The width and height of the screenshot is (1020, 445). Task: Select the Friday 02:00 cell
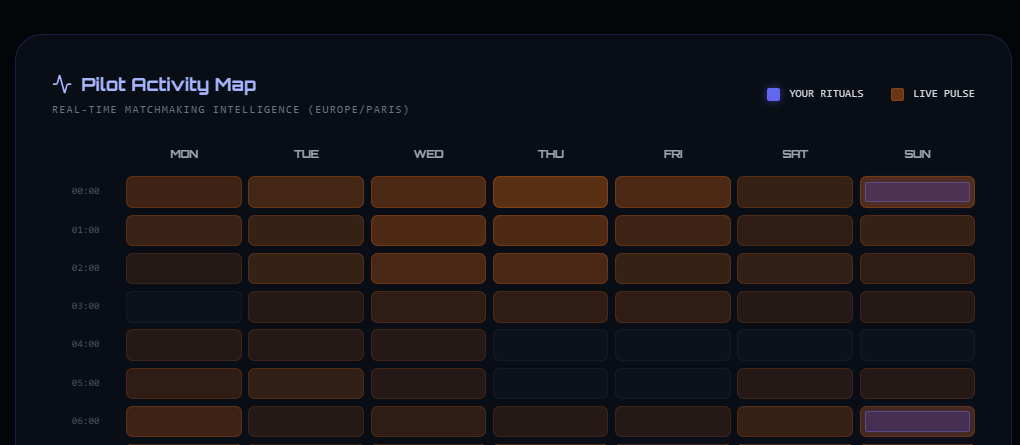673,268
